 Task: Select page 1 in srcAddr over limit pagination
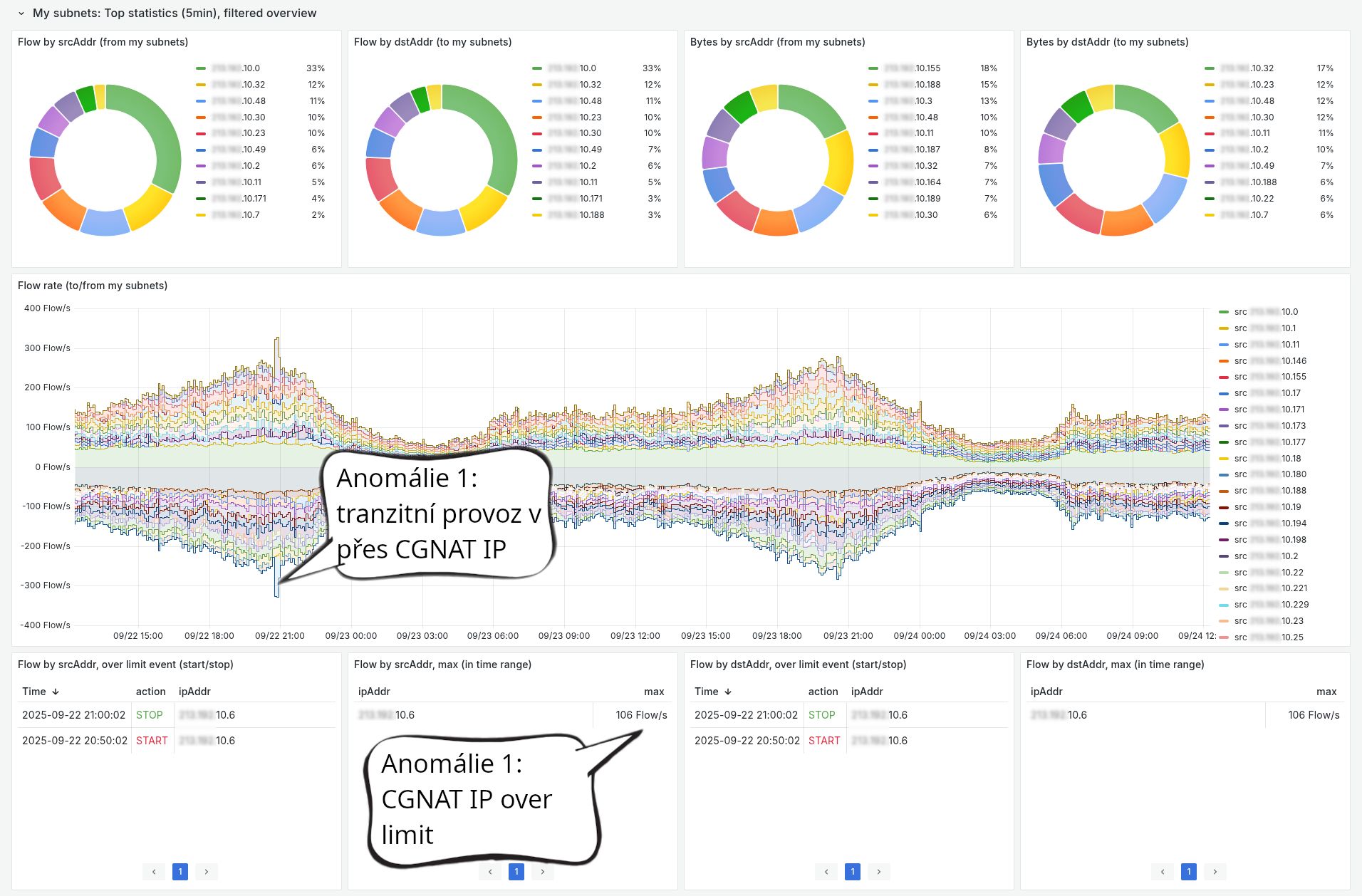(180, 871)
